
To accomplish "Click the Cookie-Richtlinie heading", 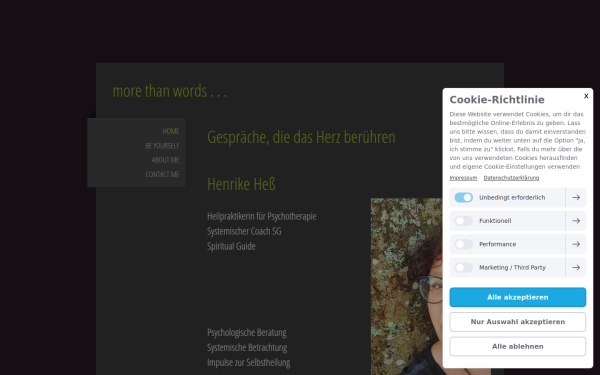I will point(497,99).
